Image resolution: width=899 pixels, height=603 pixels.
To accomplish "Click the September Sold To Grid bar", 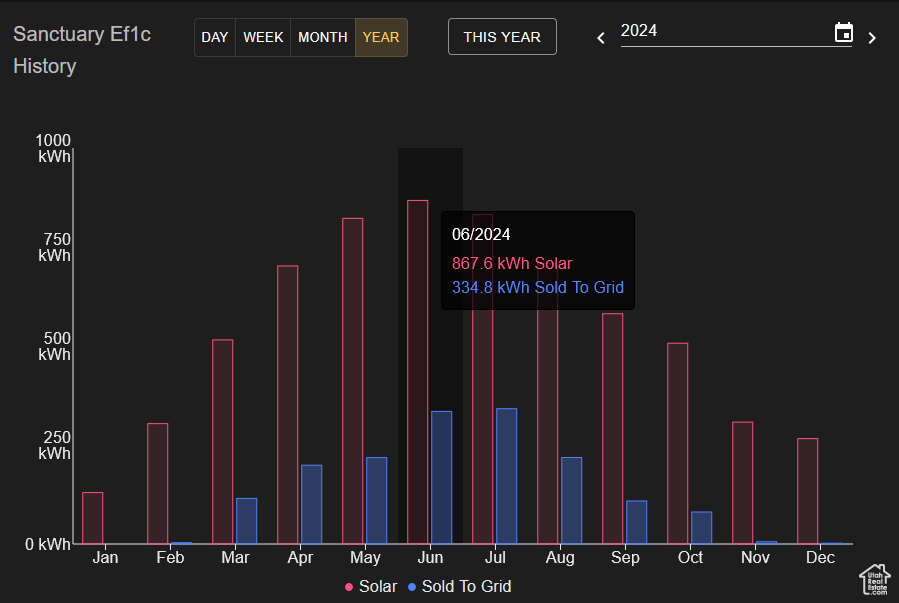I will 636,522.
